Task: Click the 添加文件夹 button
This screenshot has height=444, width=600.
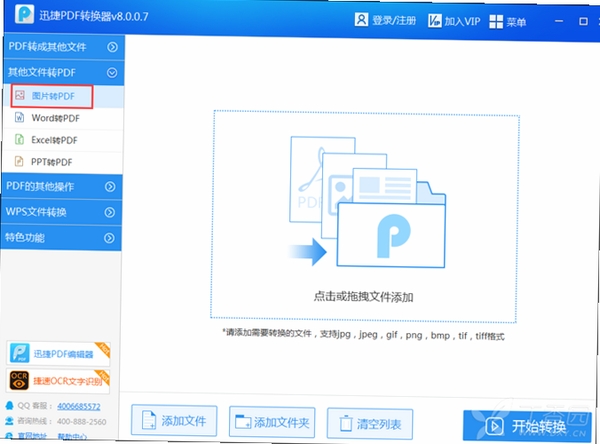Action: point(272,423)
